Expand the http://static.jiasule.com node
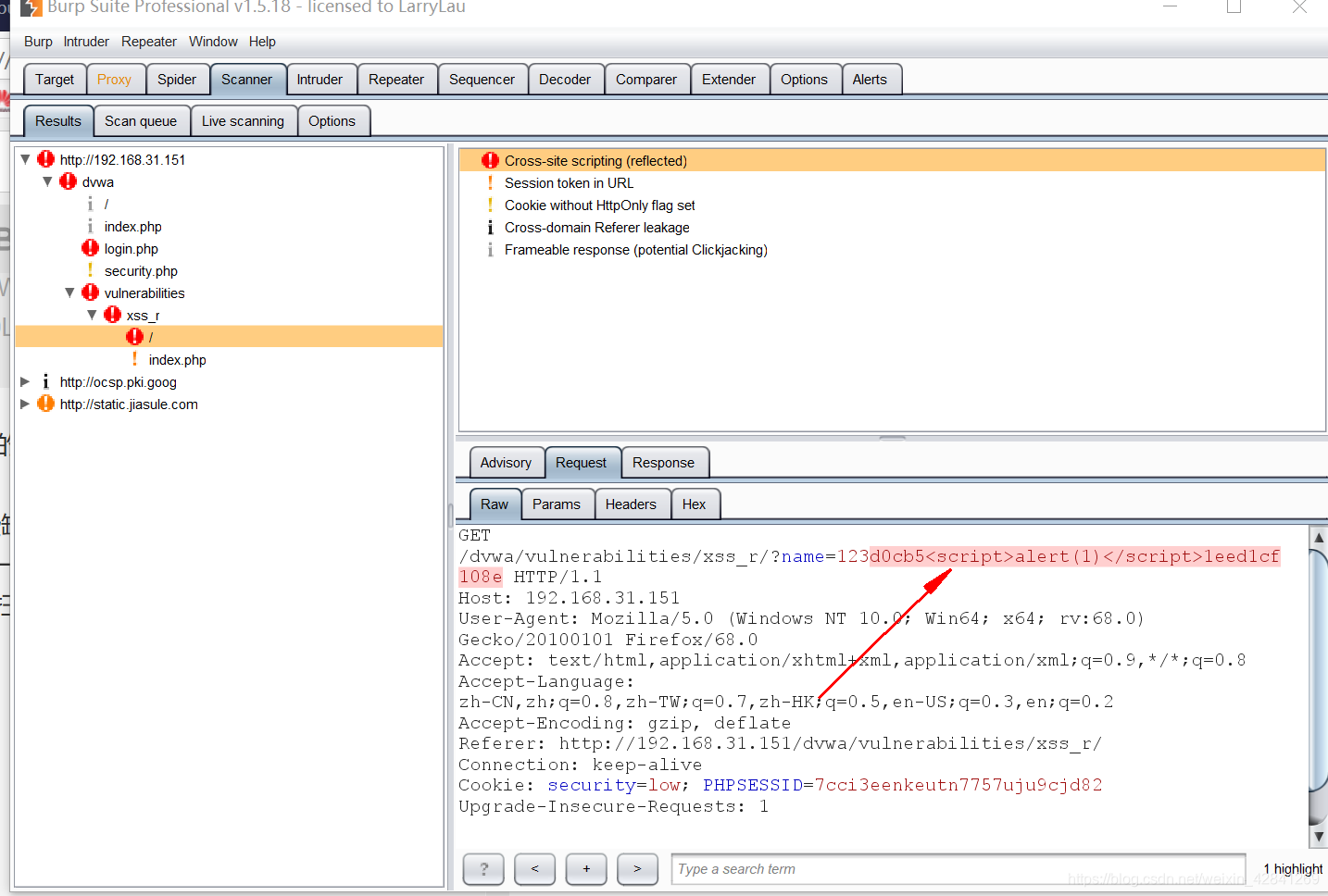The image size is (1328, 896). point(25,404)
